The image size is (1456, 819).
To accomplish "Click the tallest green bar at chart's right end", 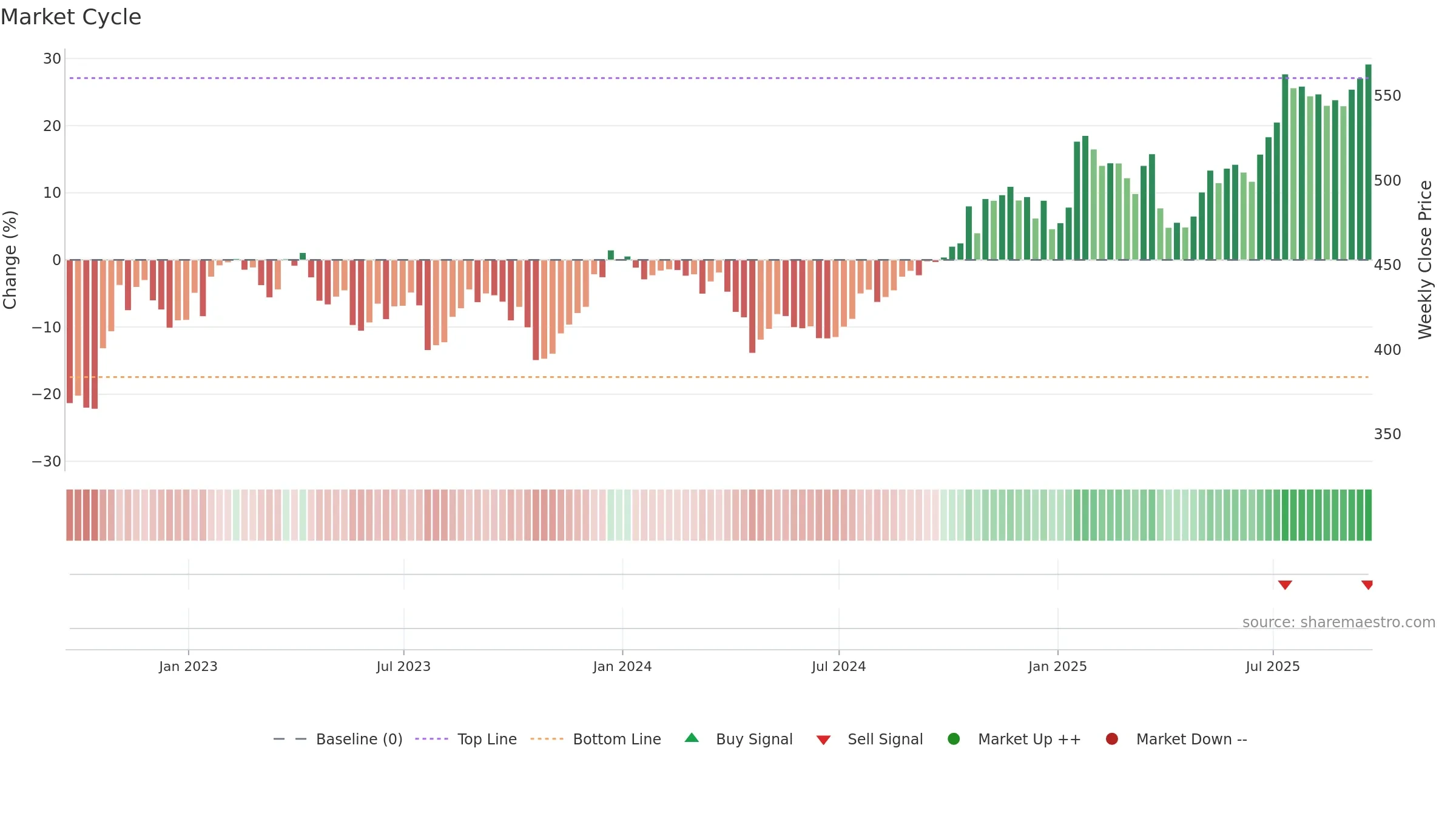I will [x=1368, y=162].
